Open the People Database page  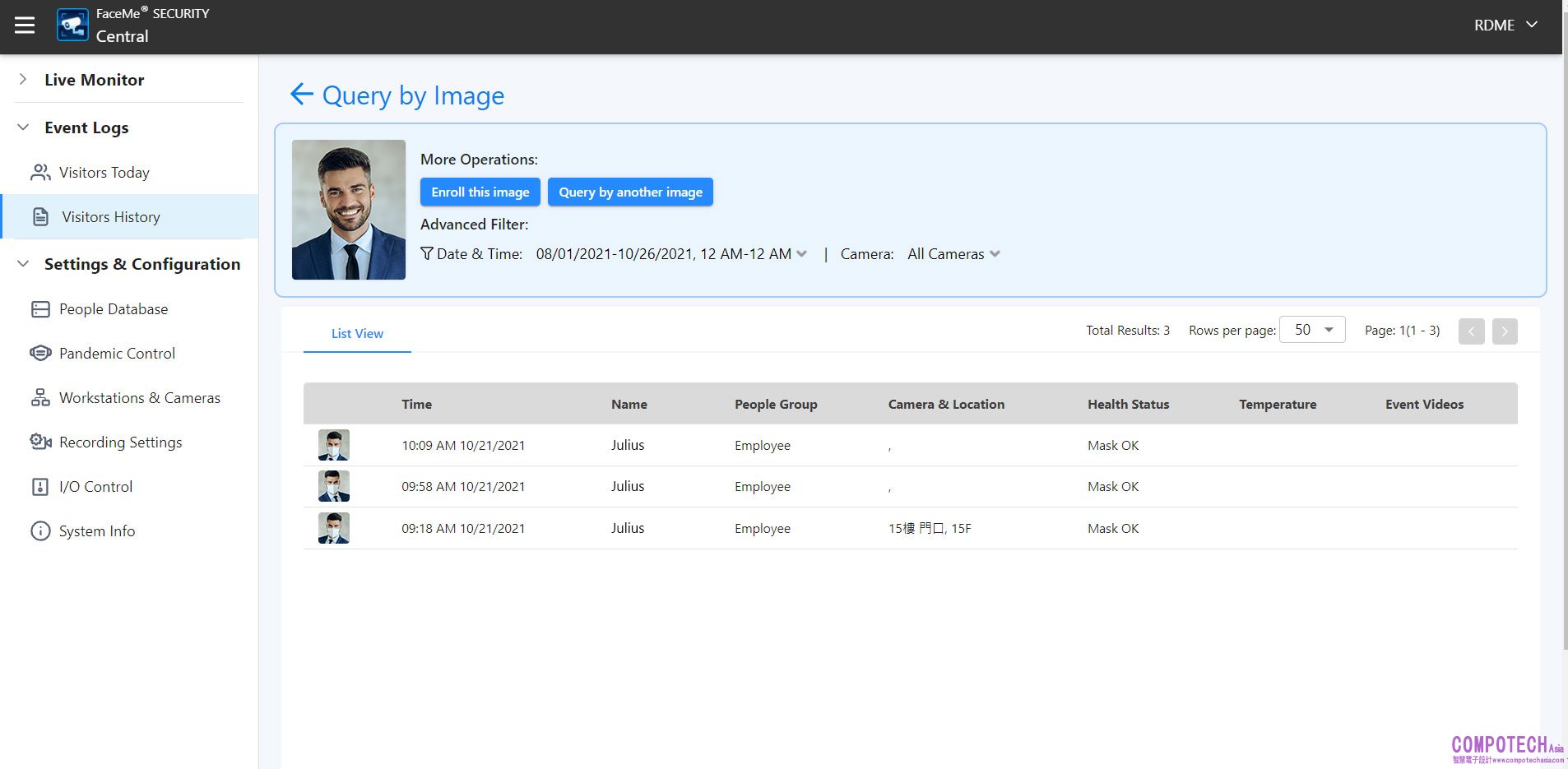pyautogui.click(x=113, y=309)
